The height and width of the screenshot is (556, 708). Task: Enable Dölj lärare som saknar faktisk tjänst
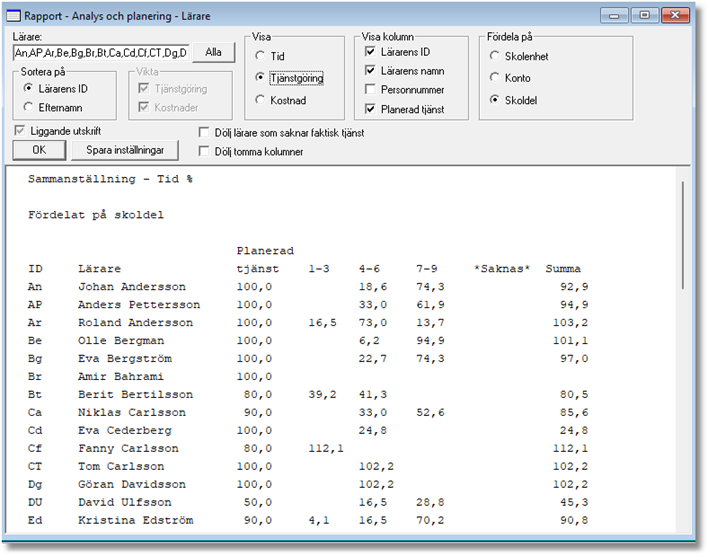(x=205, y=132)
